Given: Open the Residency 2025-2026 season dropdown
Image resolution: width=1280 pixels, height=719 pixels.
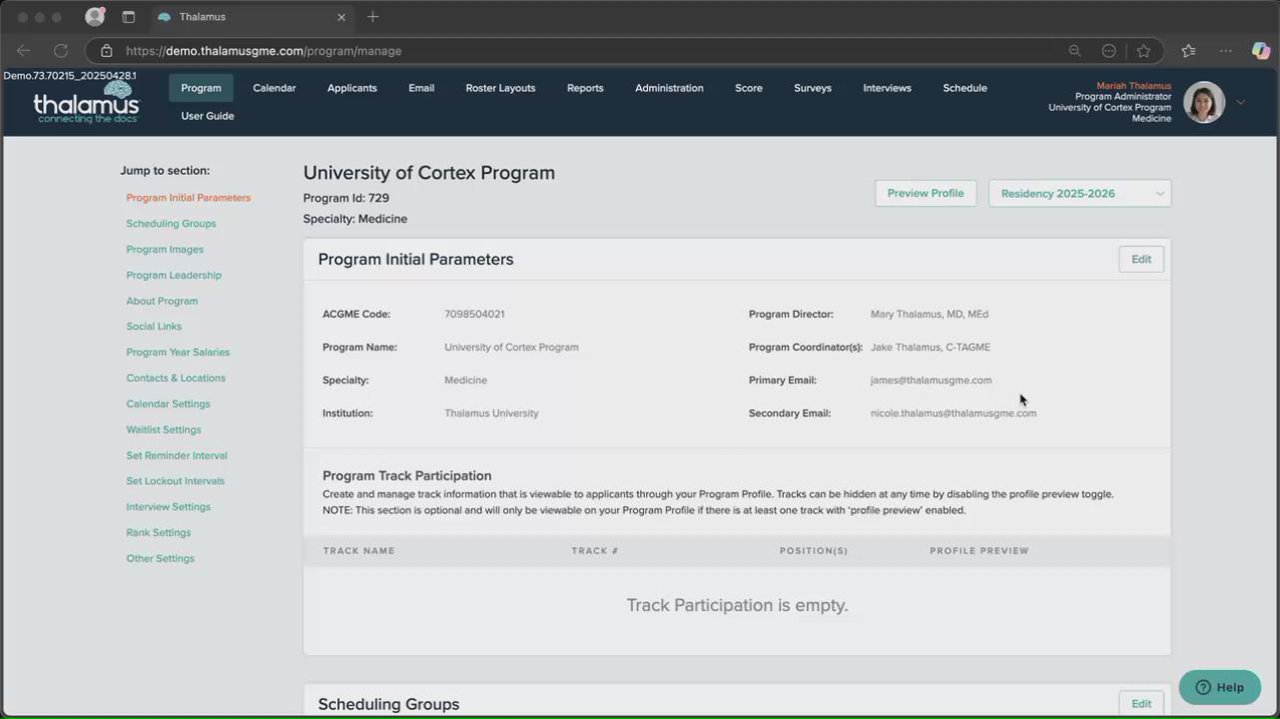Looking at the screenshot, I should click(1080, 193).
